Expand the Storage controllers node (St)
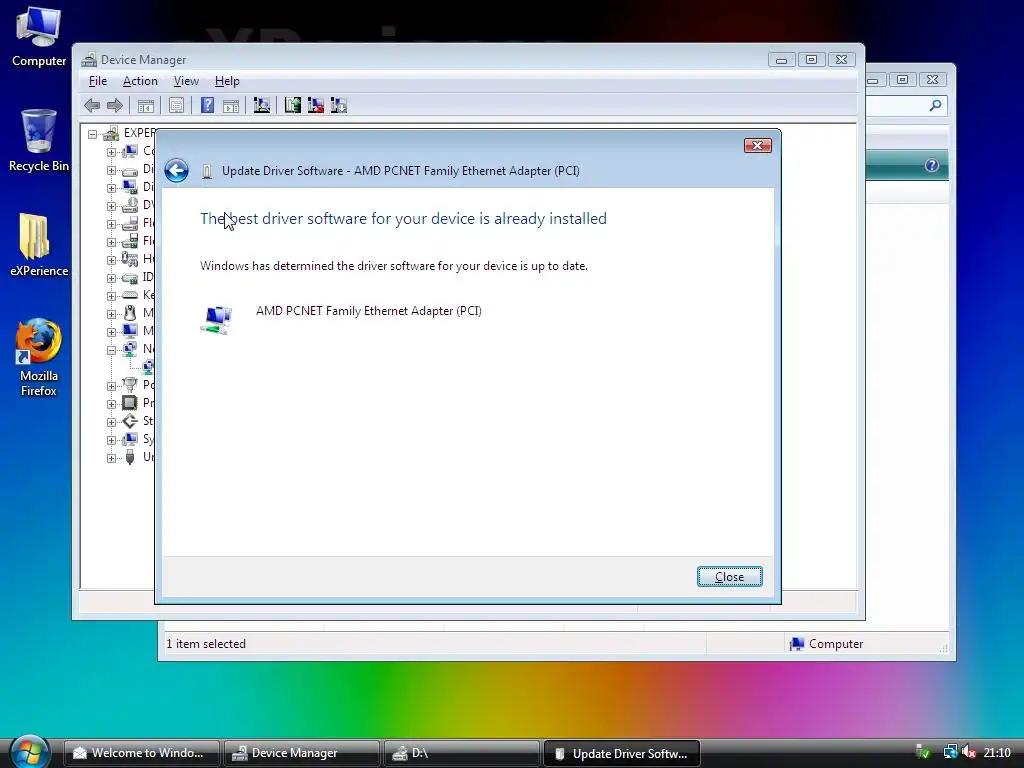This screenshot has width=1024, height=768. click(x=111, y=422)
